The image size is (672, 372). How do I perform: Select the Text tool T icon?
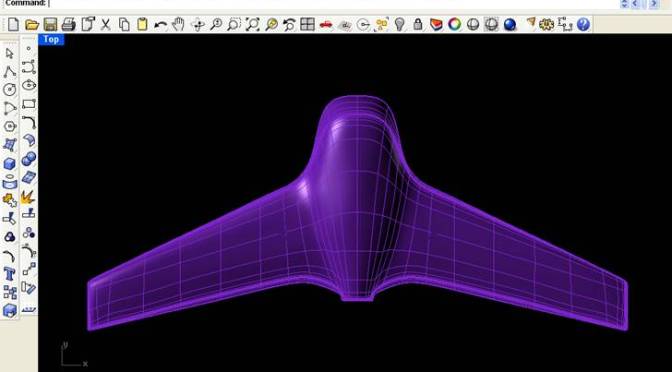click(x=9, y=273)
